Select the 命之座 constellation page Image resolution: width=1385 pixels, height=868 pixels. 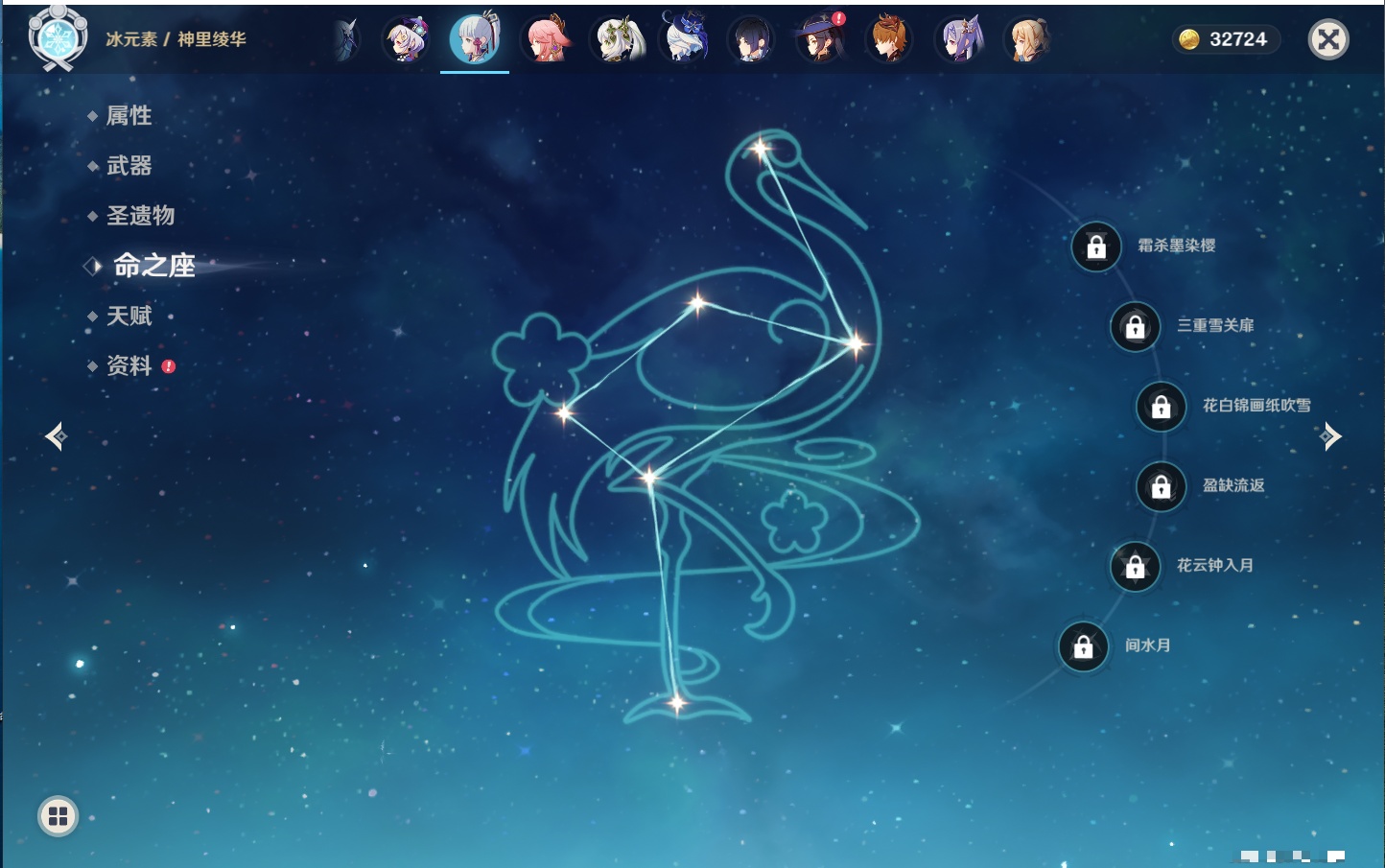click(153, 266)
